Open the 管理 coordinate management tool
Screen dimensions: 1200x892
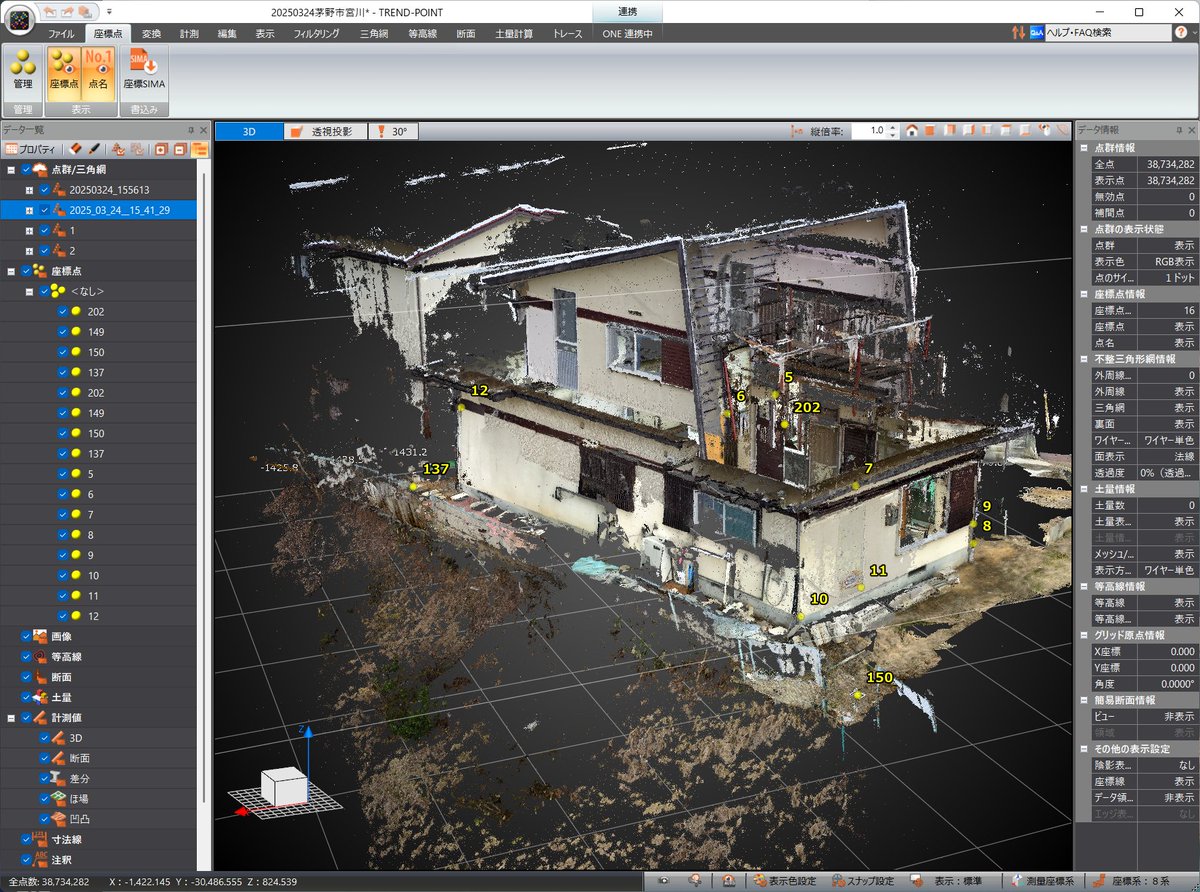tap(22, 72)
